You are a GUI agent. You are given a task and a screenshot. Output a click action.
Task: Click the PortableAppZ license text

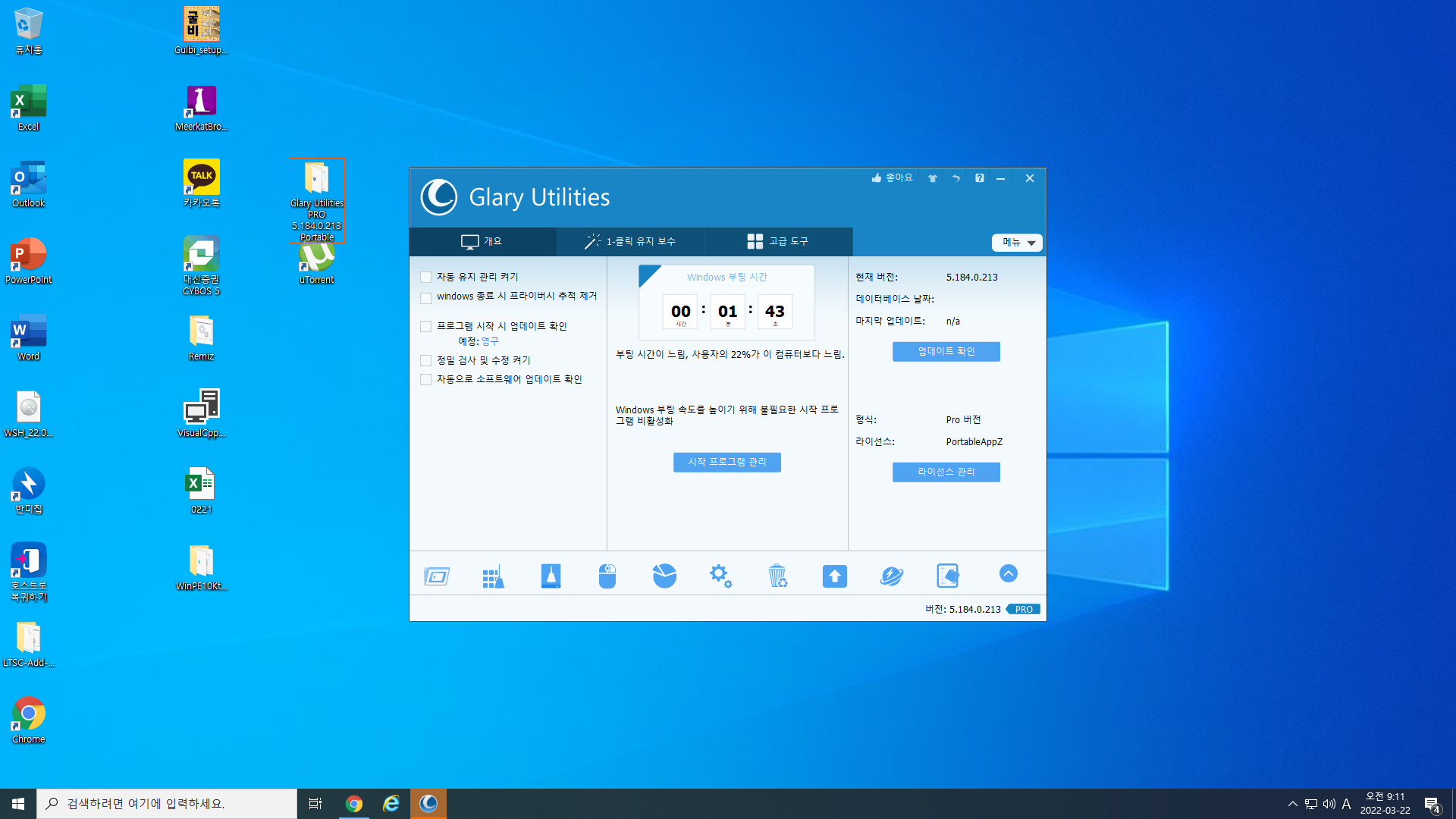[x=974, y=442]
